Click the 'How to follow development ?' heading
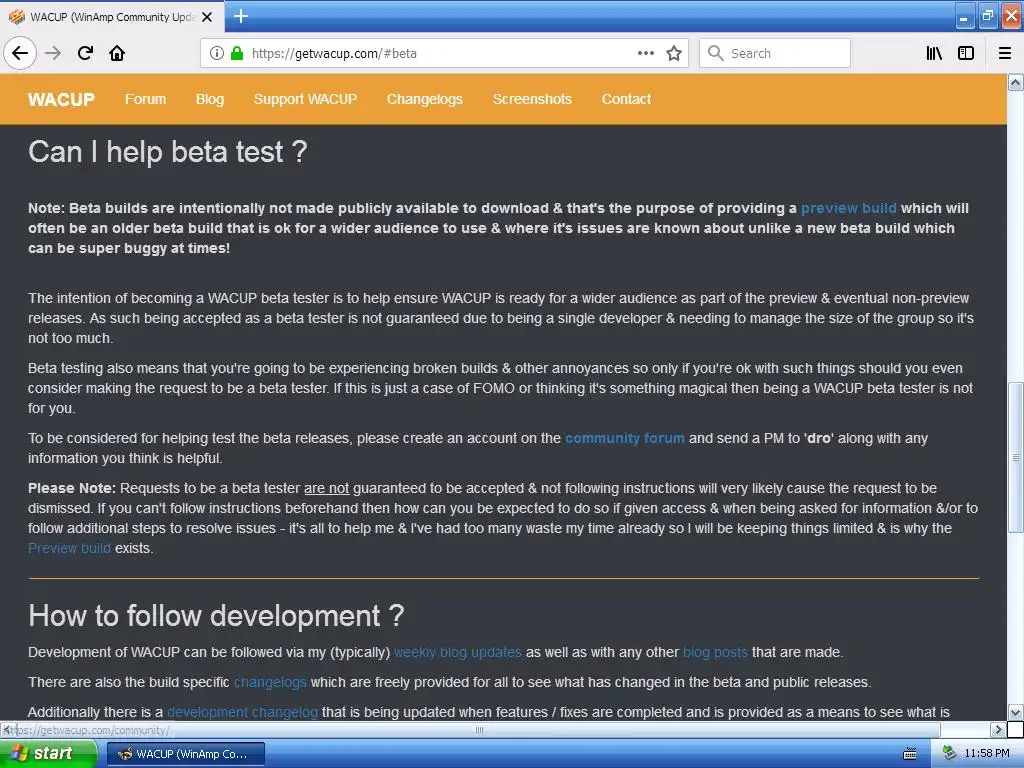The height and width of the screenshot is (768, 1024). [x=216, y=616]
